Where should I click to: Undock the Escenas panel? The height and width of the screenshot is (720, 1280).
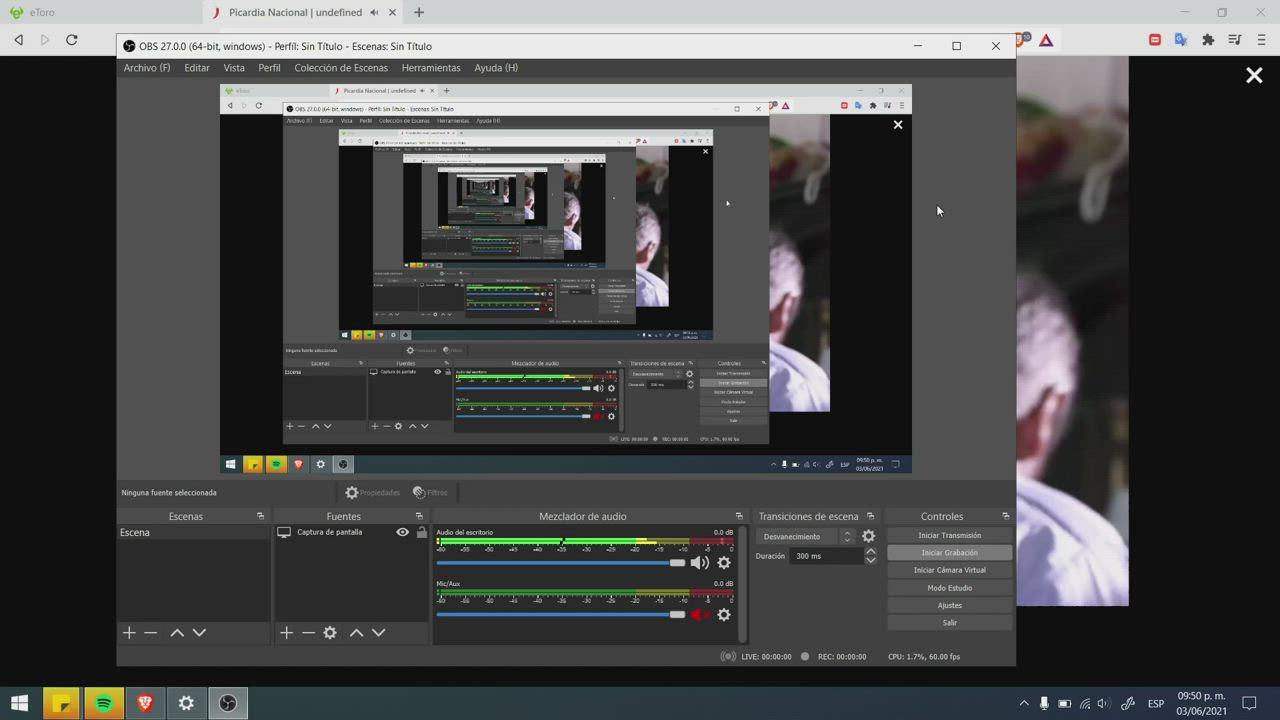pyautogui.click(x=260, y=516)
